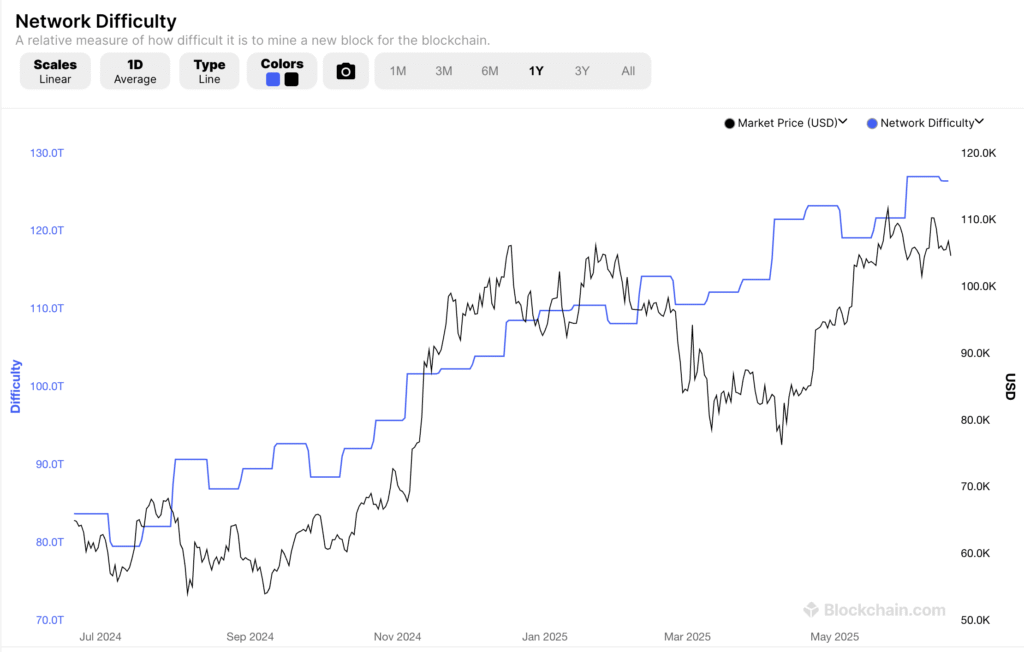This screenshot has height=652, width=1024.
Task: Select the blue color swatch under Colors
Action: coord(272,78)
